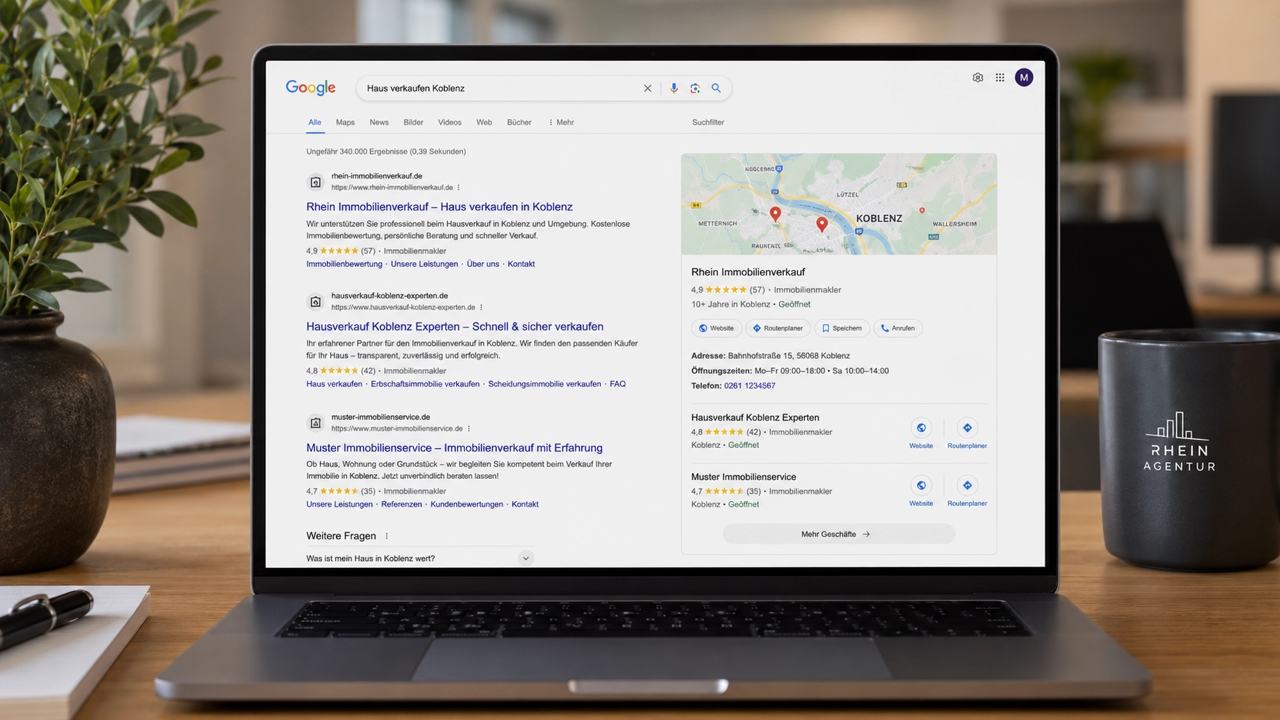Switch to the Bücher tab

[519, 122]
